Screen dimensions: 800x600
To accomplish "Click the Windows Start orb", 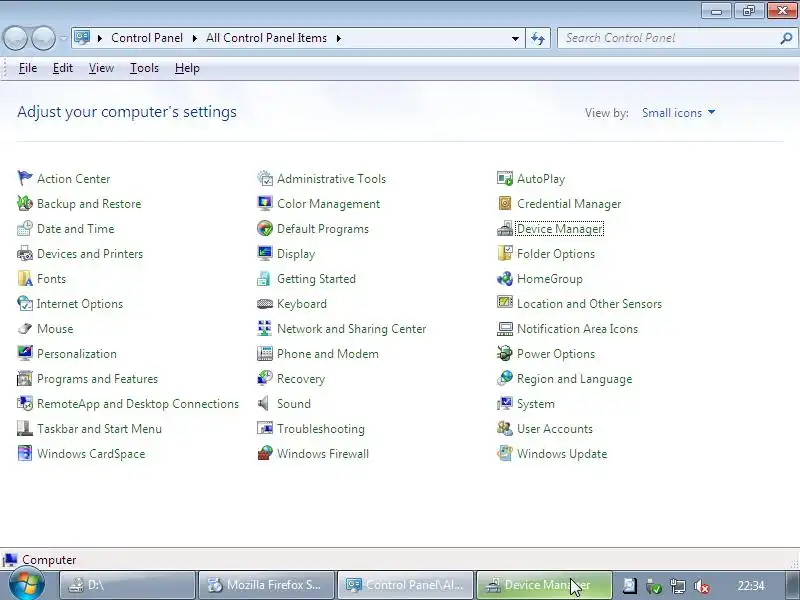I will (27, 585).
